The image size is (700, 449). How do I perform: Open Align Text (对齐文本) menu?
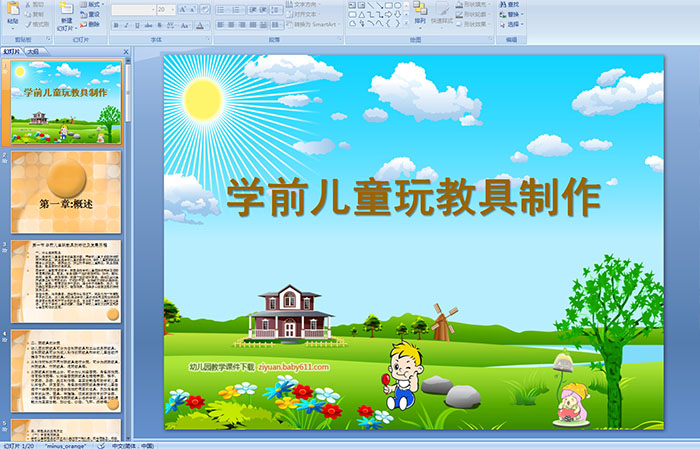304,14
